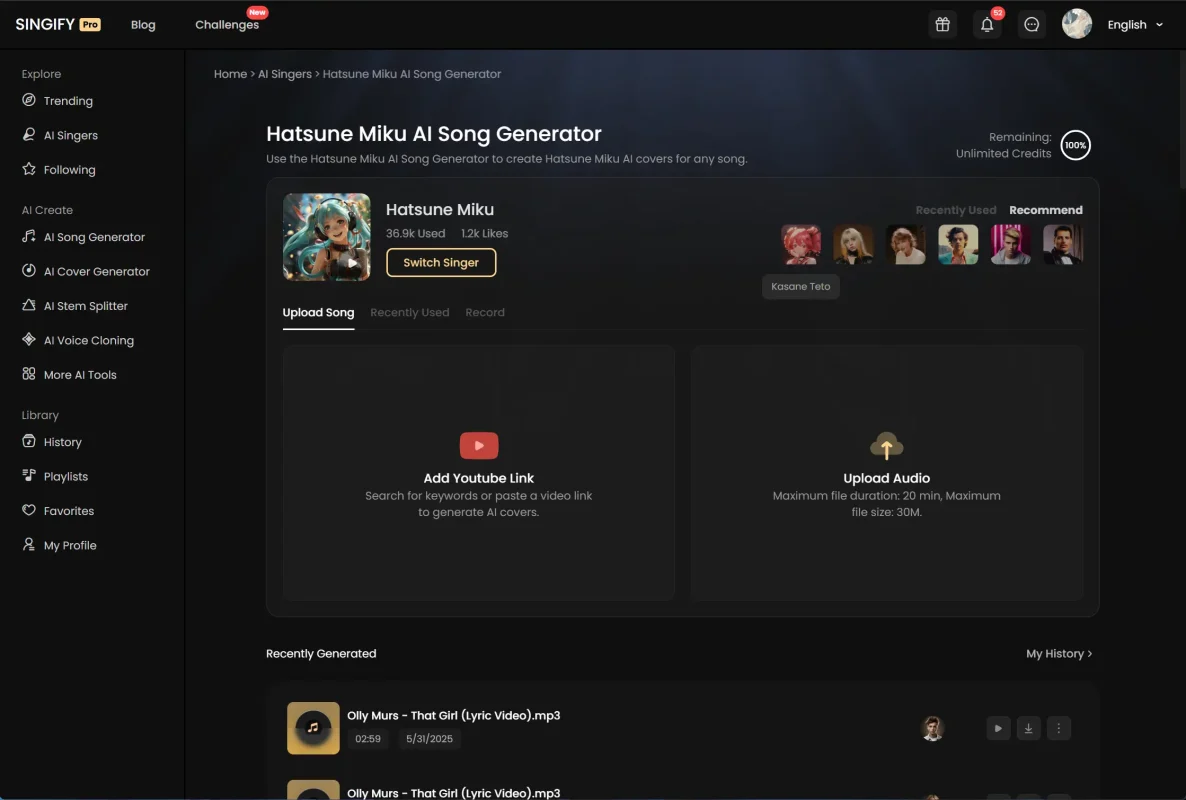Go to AI Singers breadcrumb link

pos(285,74)
